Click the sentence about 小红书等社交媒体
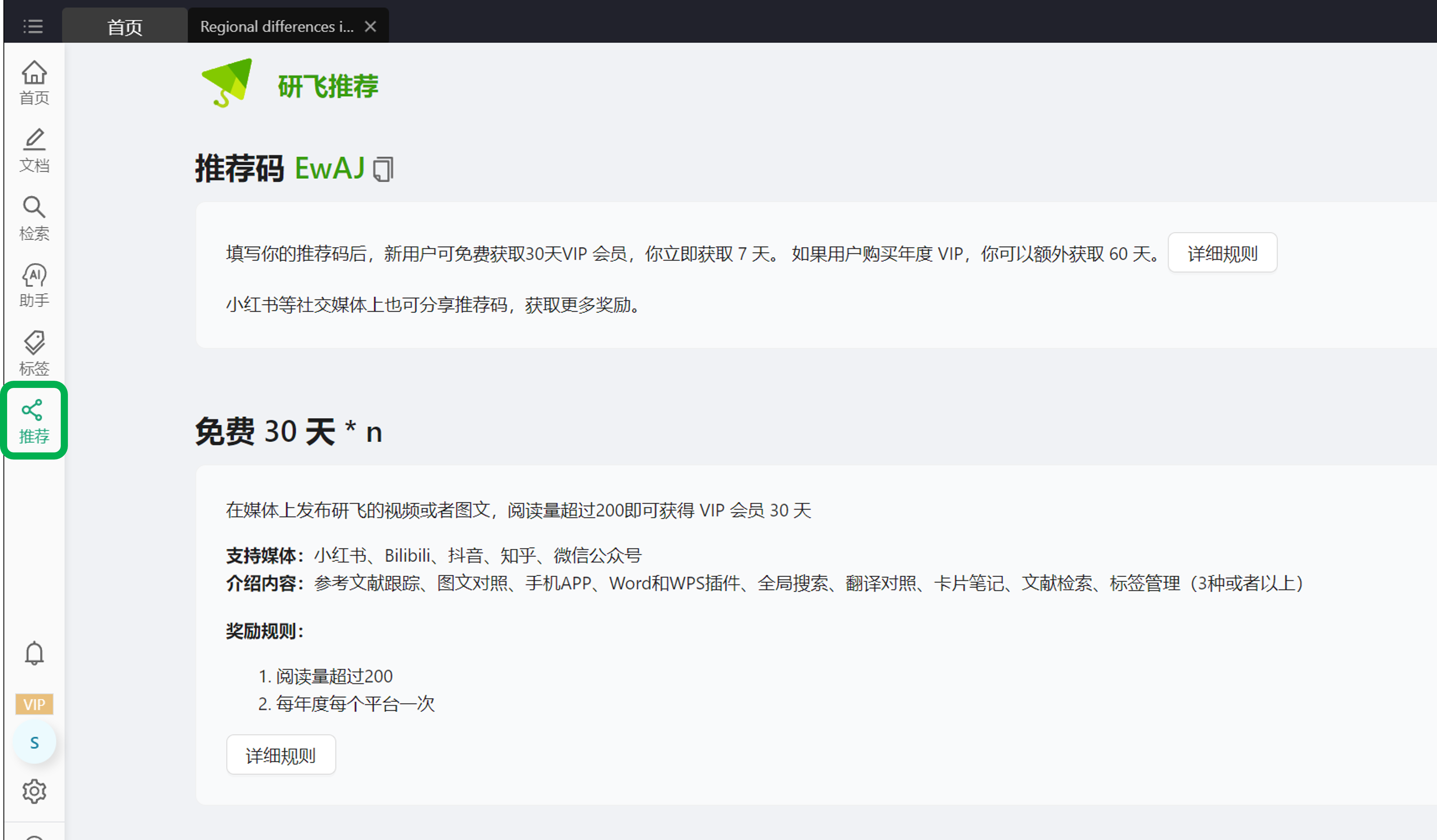Screen dimensions: 1437x840 (x=434, y=304)
